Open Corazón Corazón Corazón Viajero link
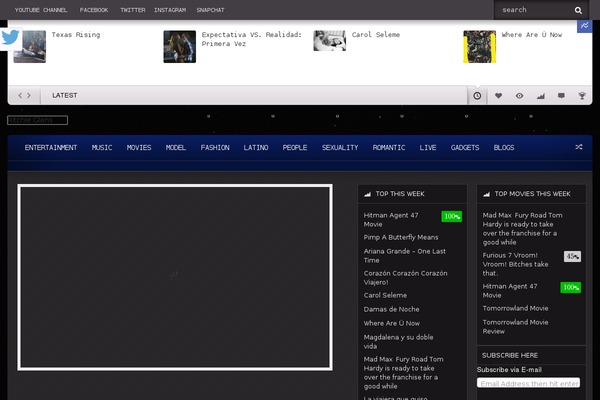 point(405,278)
